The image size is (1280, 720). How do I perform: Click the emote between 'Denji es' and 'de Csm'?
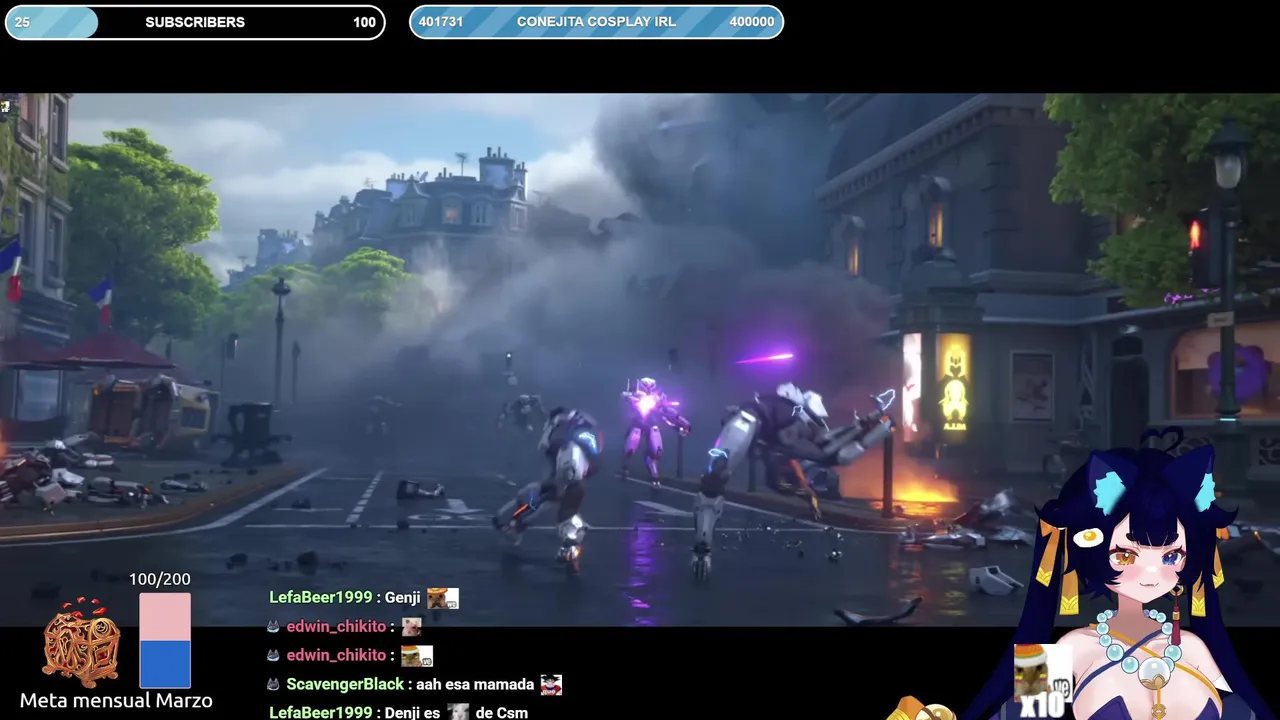[458, 712]
